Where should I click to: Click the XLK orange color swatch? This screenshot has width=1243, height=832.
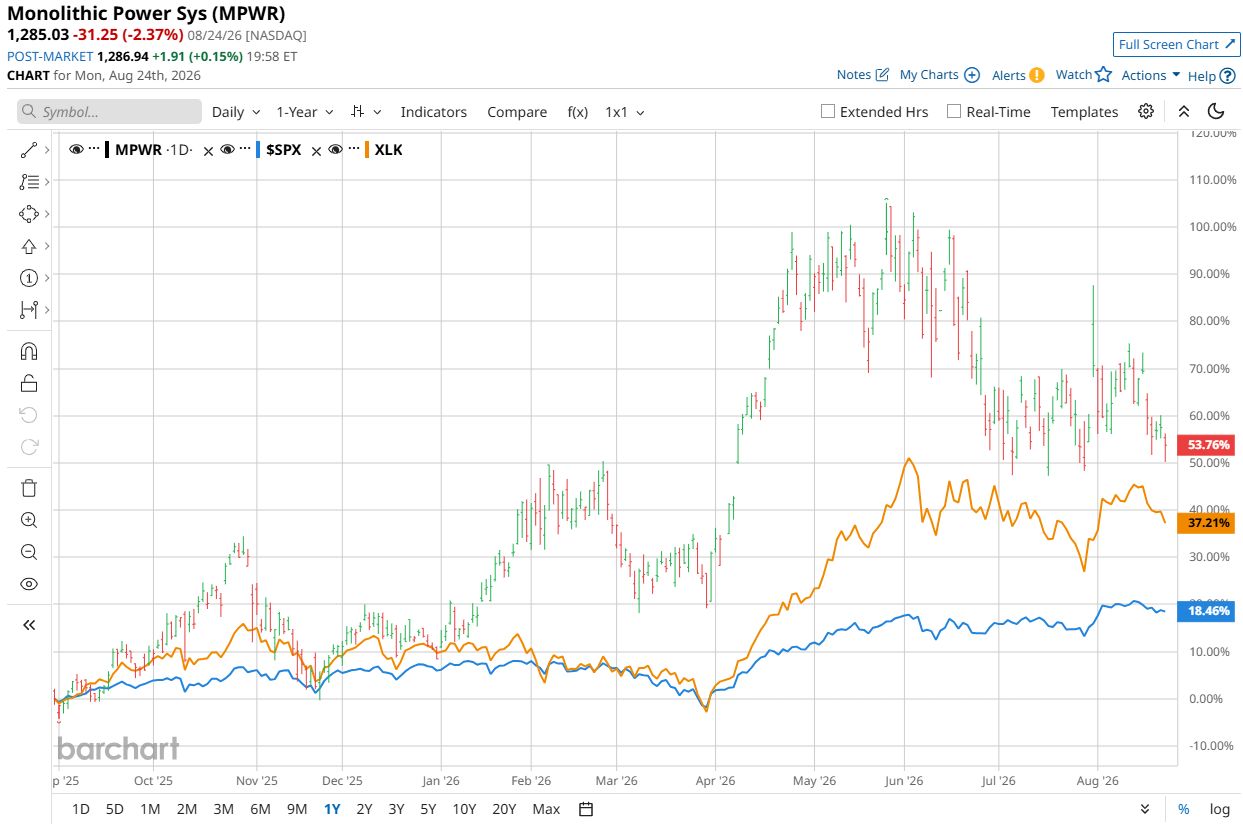(368, 150)
